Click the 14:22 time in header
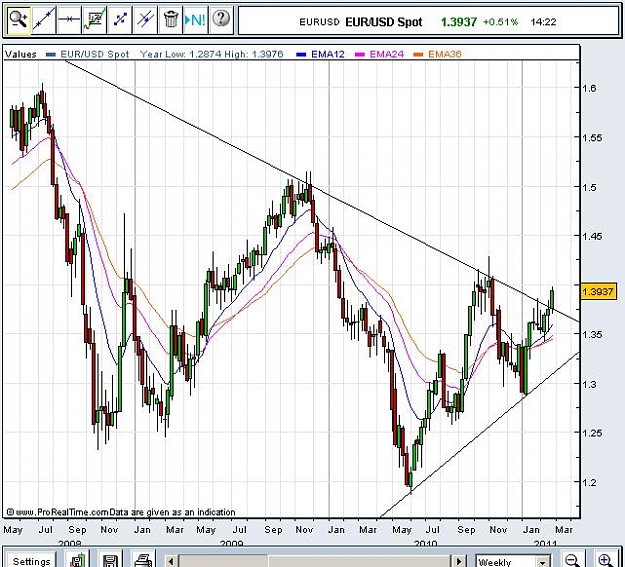This screenshot has height=567, width=625. pyautogui.click(x=543, y=22)
